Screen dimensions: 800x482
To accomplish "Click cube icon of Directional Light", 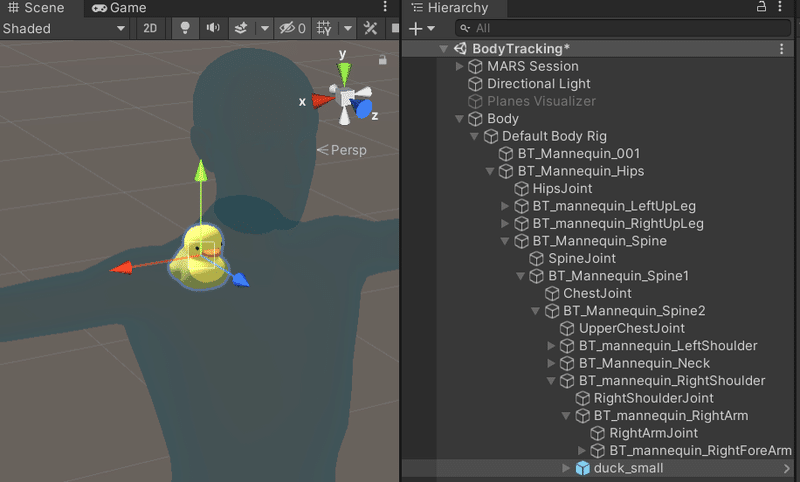I will (475, 84).
